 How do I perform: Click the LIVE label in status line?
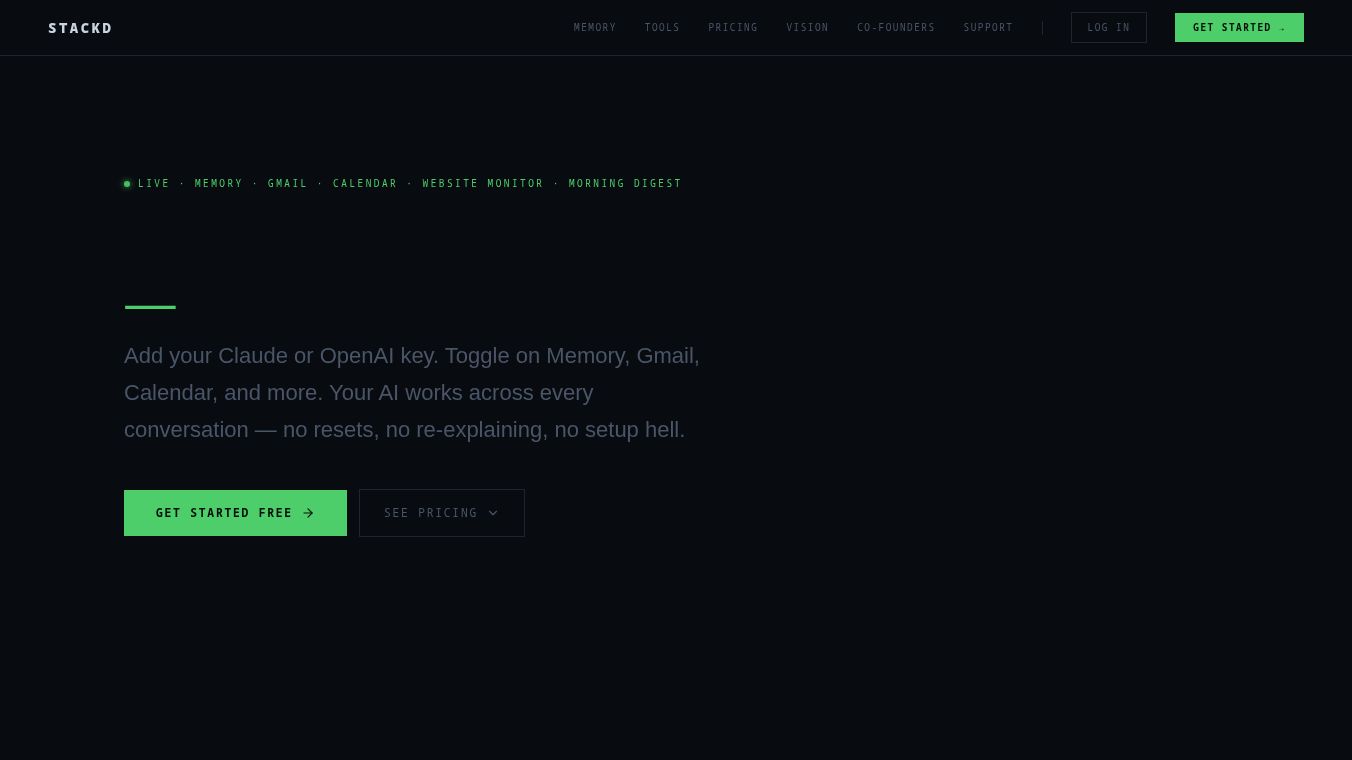tap(154, 184)
